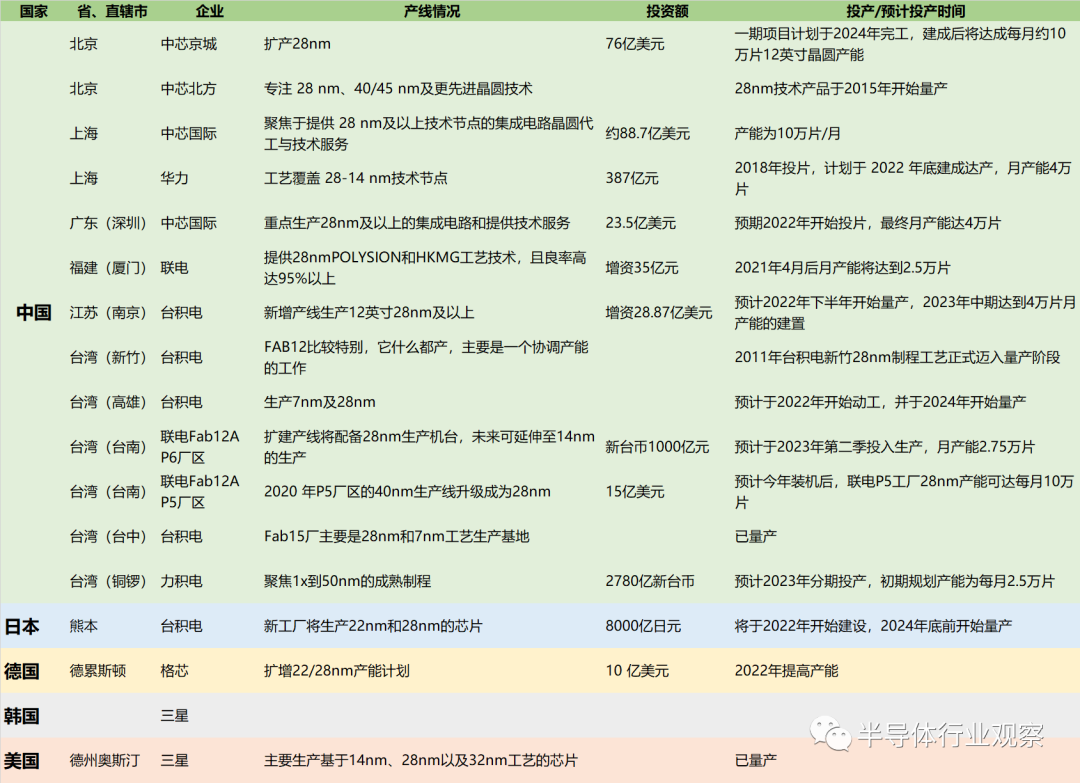Select '扩增22/28nm产能计划' cell
Image resolution: width=1080 pixels, height=783 pixels.
(x=337, y=671)
